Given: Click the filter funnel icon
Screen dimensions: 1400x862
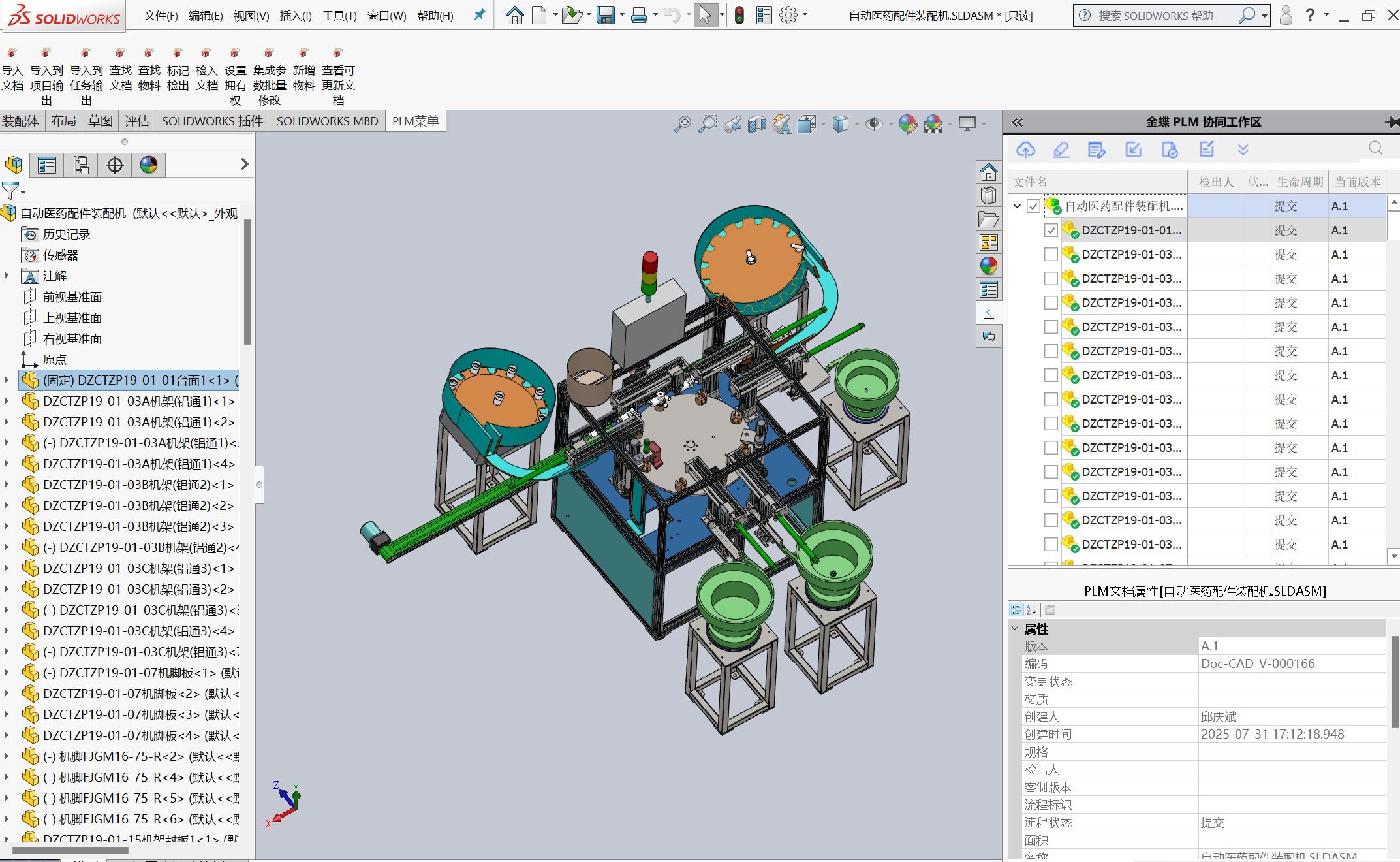Looking at the screenshot, I should (10, 191).
